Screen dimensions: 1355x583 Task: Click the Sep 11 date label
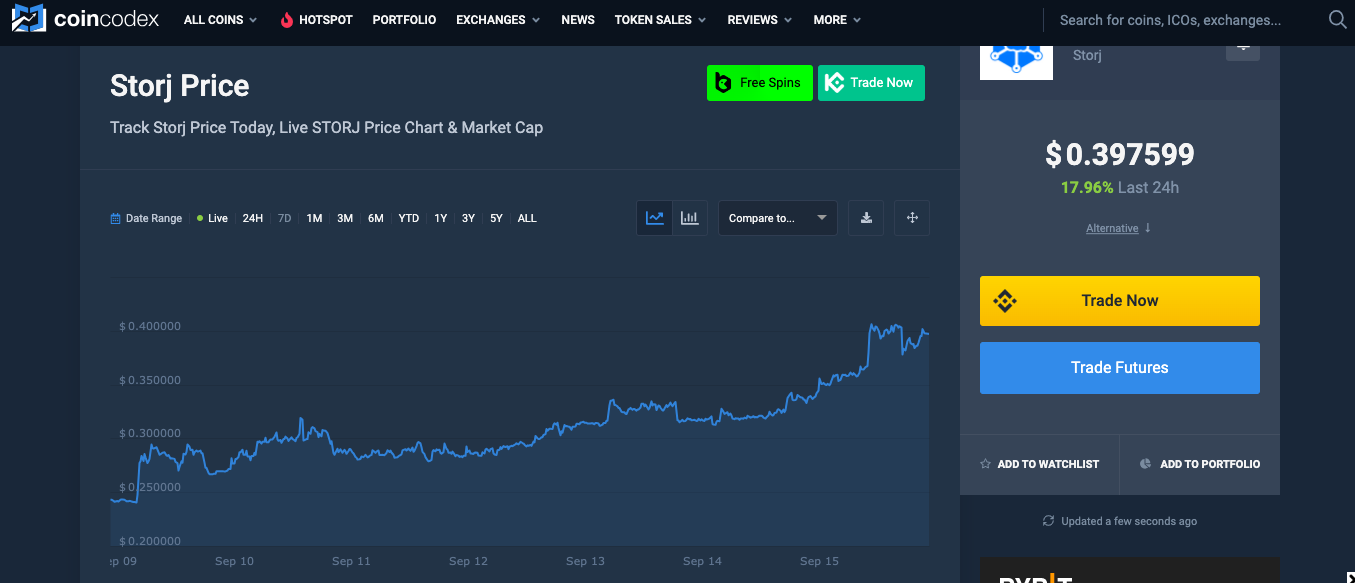351,561
